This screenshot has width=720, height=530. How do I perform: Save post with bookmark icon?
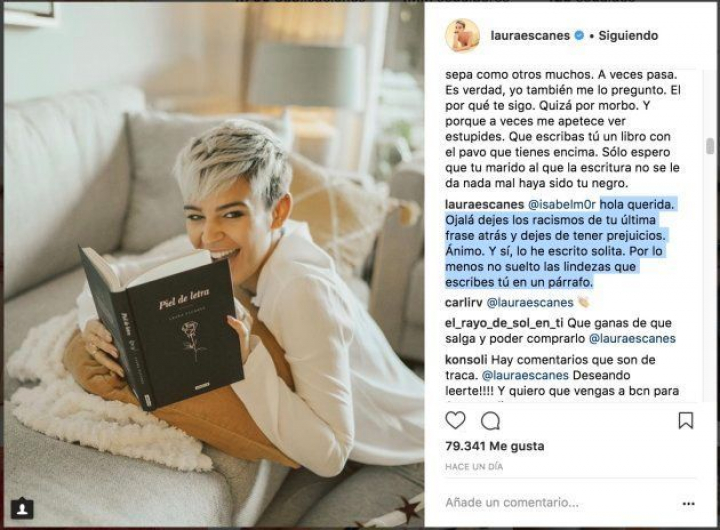click(686, 420)
